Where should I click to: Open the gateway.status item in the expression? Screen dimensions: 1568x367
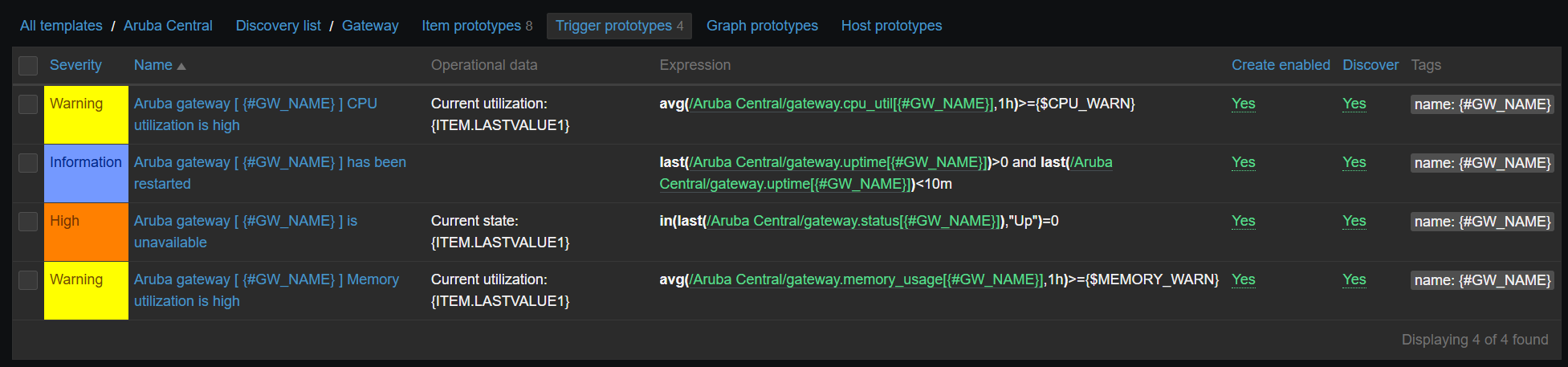pyautogui.click(x=852, y=221)
